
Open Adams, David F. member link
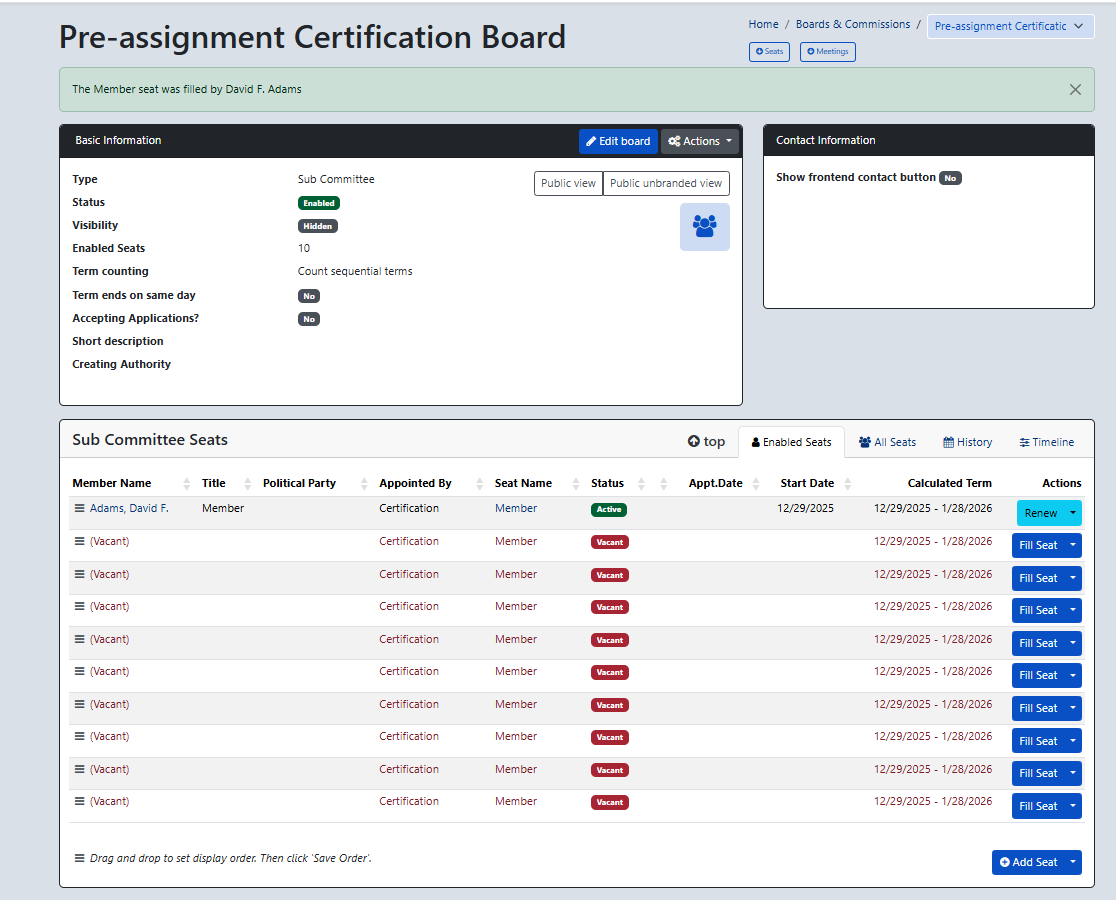[x=129, y=508]
